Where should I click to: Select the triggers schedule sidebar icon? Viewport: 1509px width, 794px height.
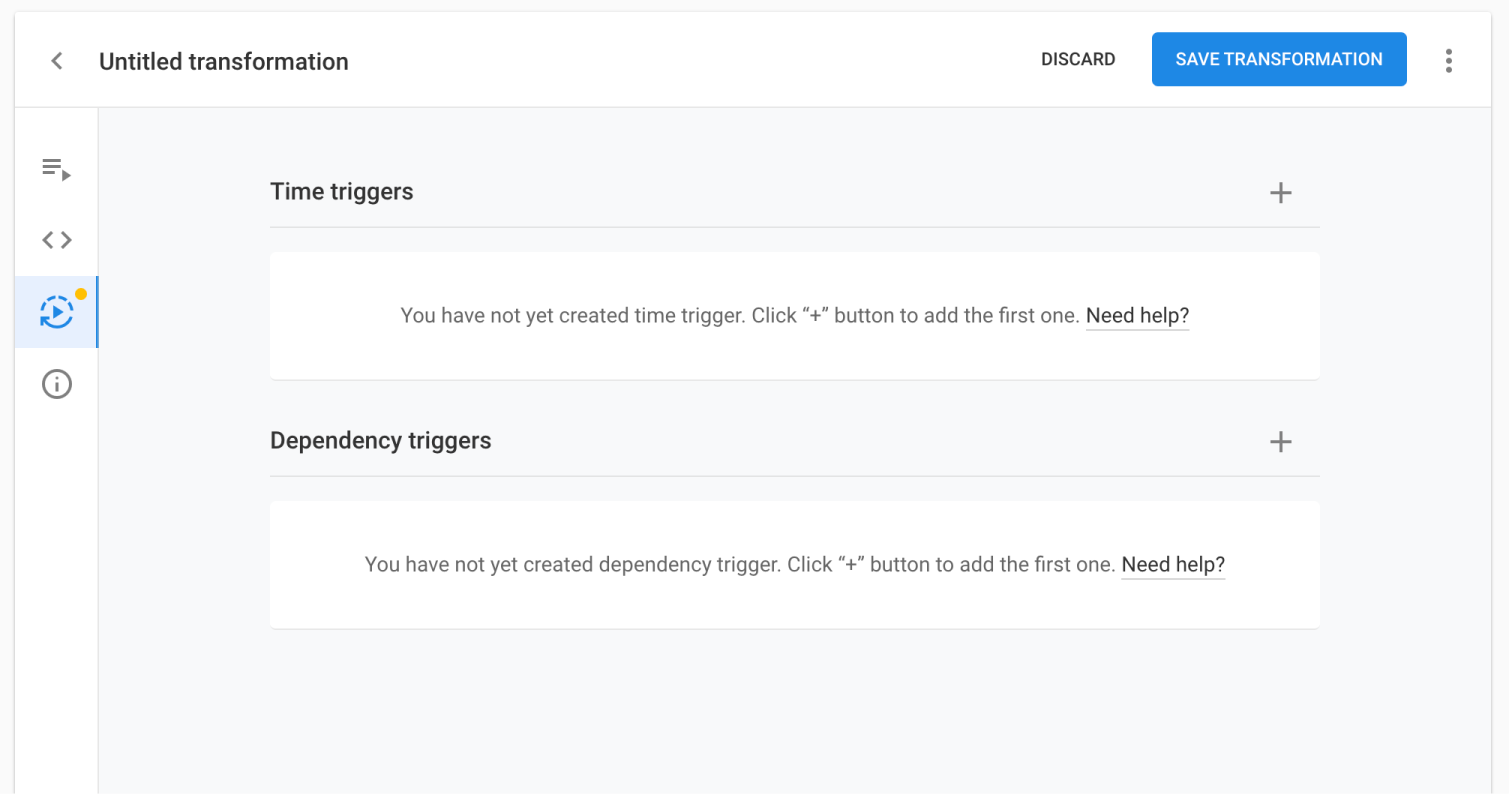(57, 312)
